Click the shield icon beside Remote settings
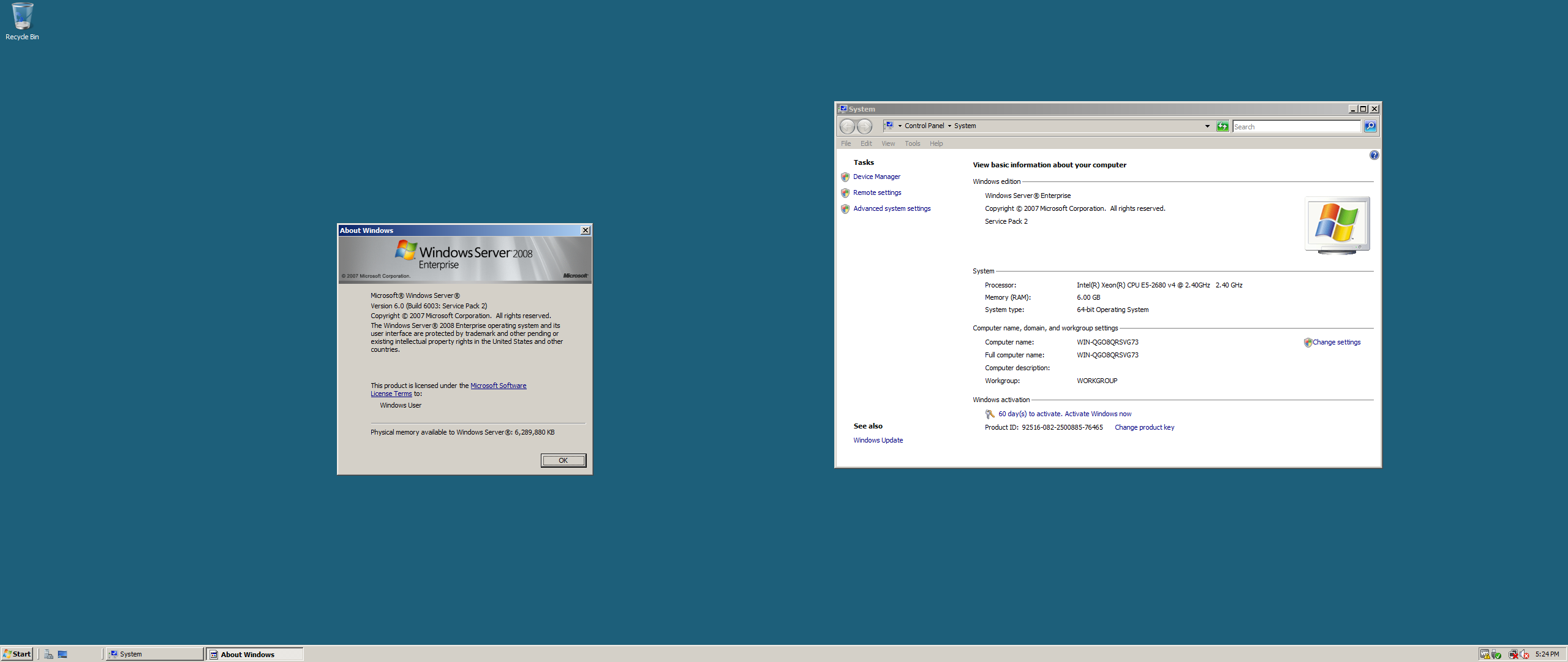1568x662 pixels. click(x=845, y=193)
